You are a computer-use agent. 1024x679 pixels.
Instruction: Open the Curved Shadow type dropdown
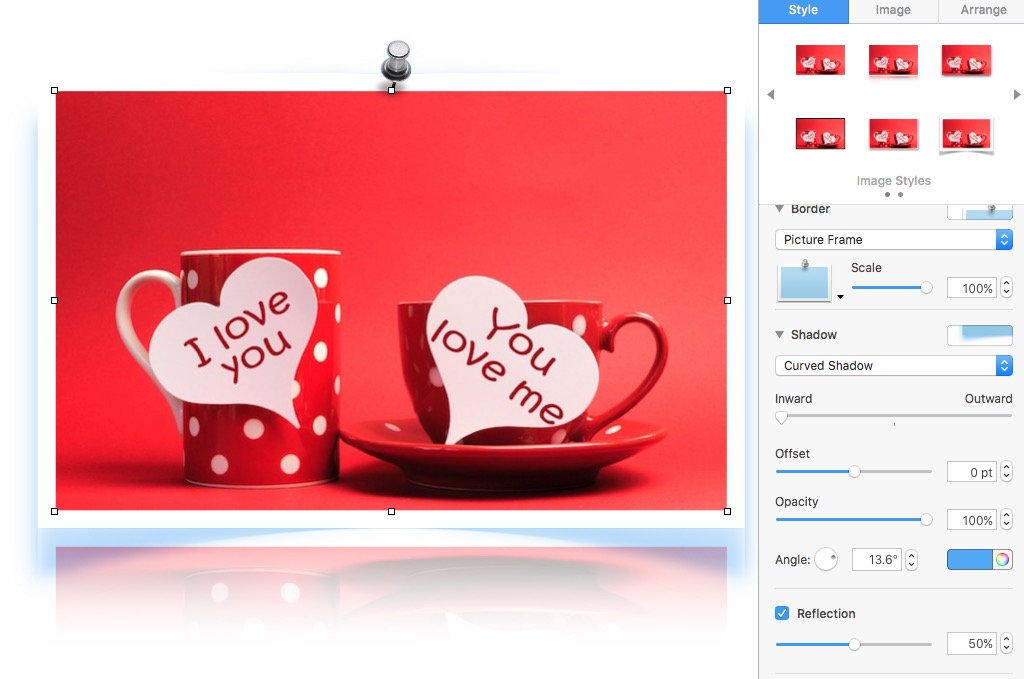click(893, 366)
